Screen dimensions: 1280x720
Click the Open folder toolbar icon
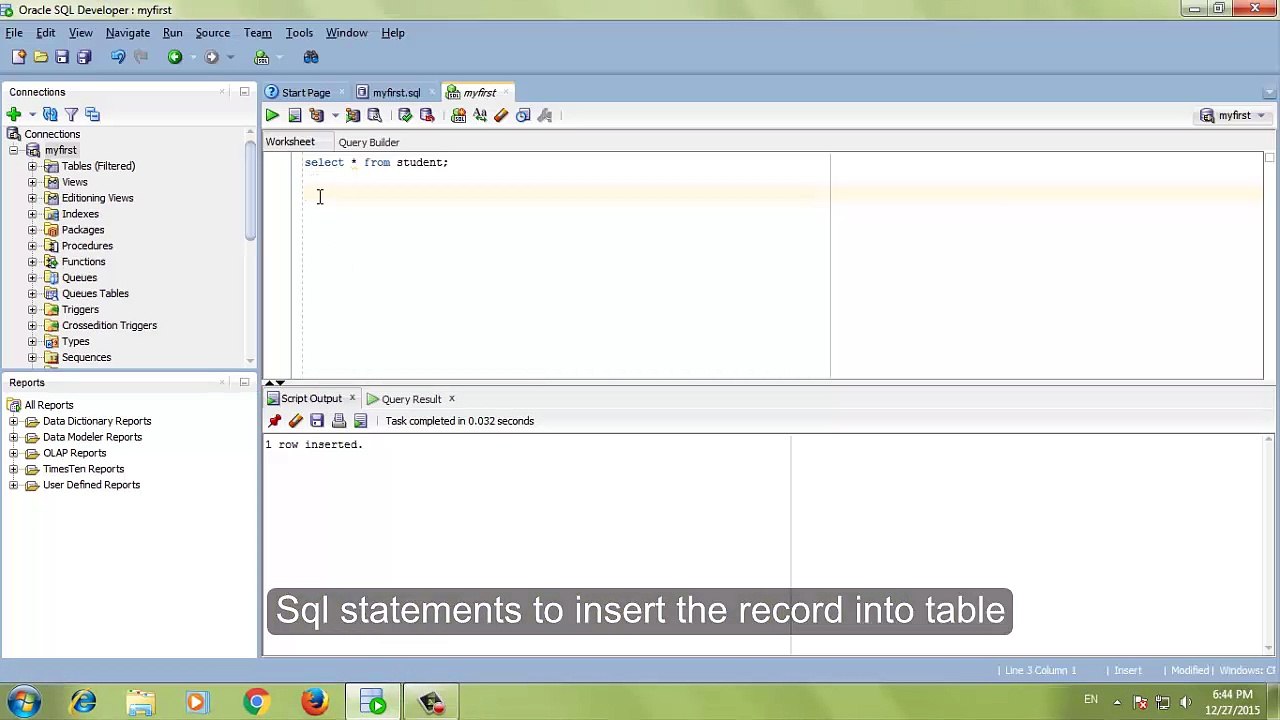[x=40, y=57]
